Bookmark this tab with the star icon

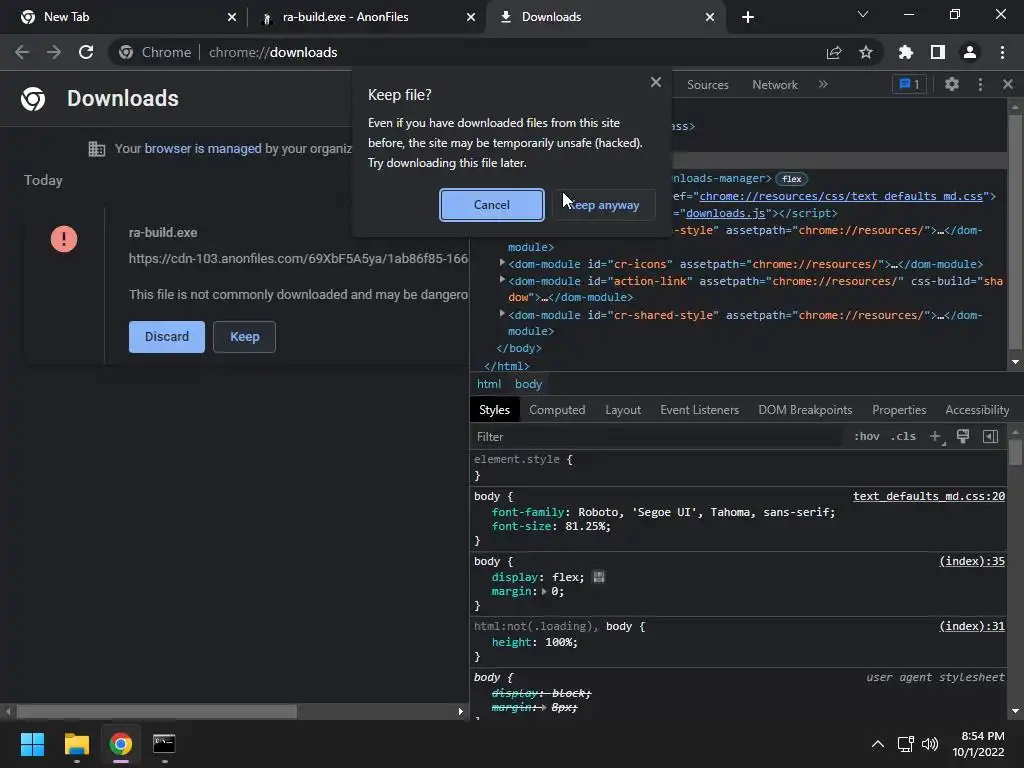(866, 52)
